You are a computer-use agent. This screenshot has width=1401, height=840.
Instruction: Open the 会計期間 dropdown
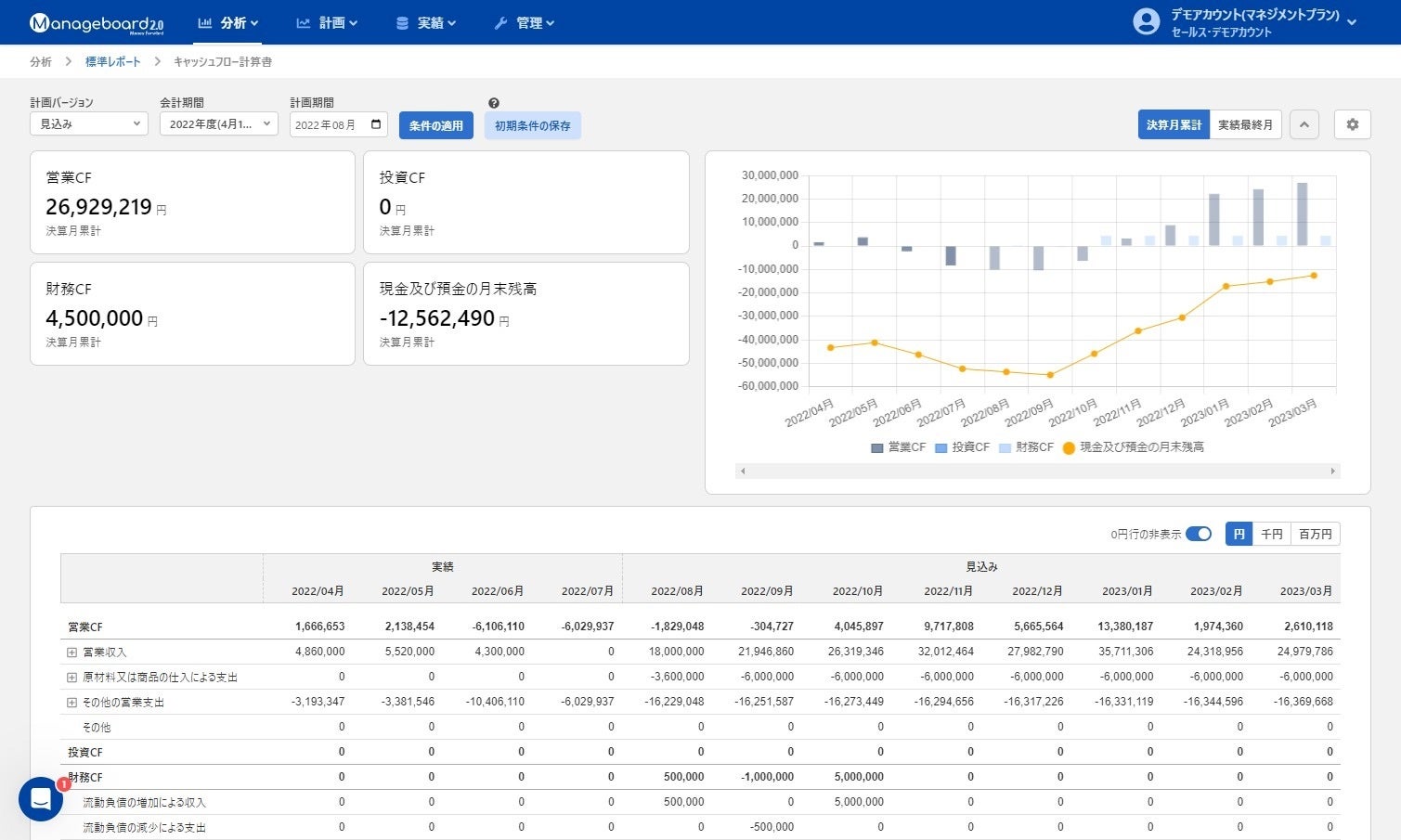coord(218,123)
